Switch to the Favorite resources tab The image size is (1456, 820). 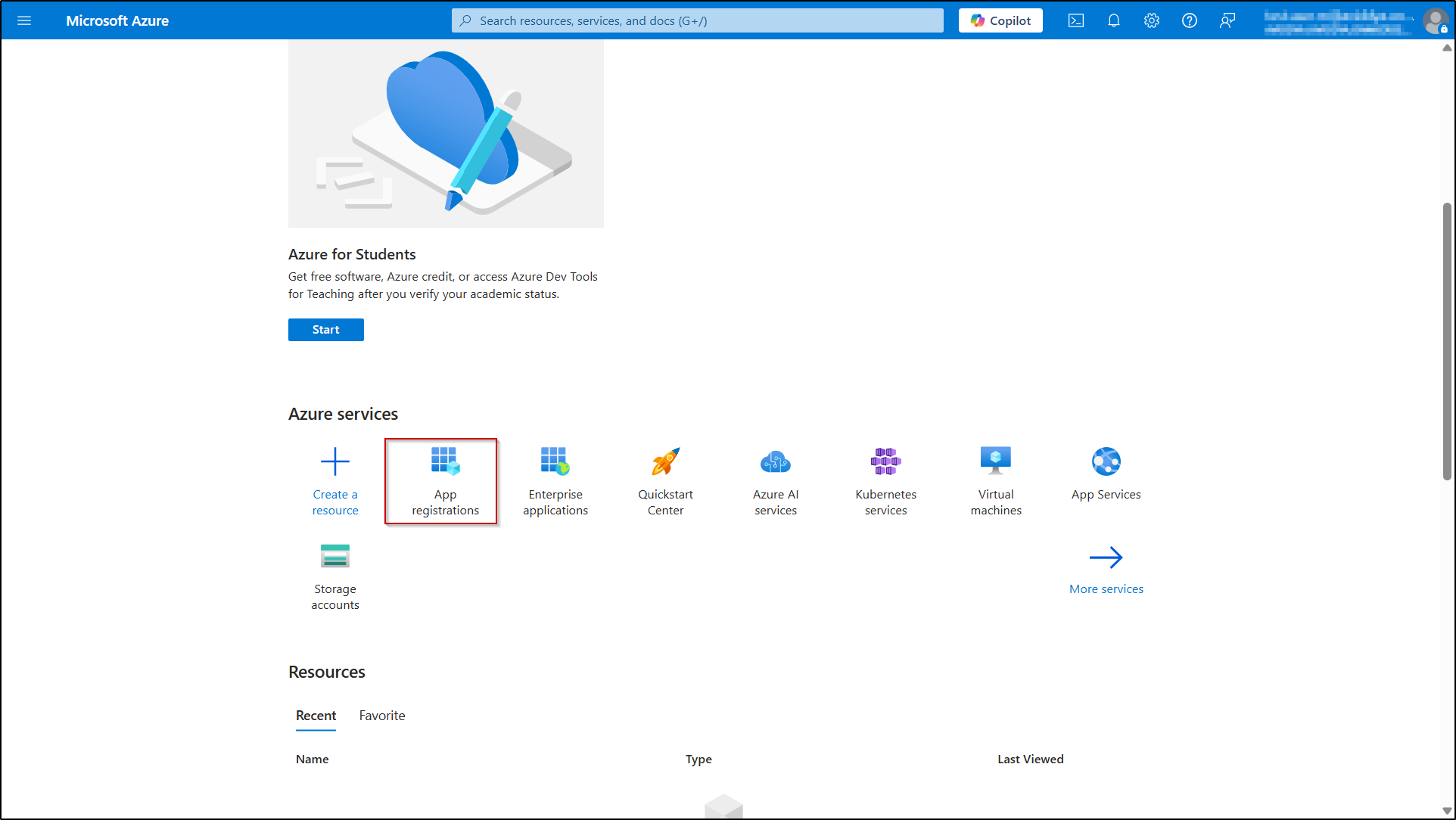point(381,716)
